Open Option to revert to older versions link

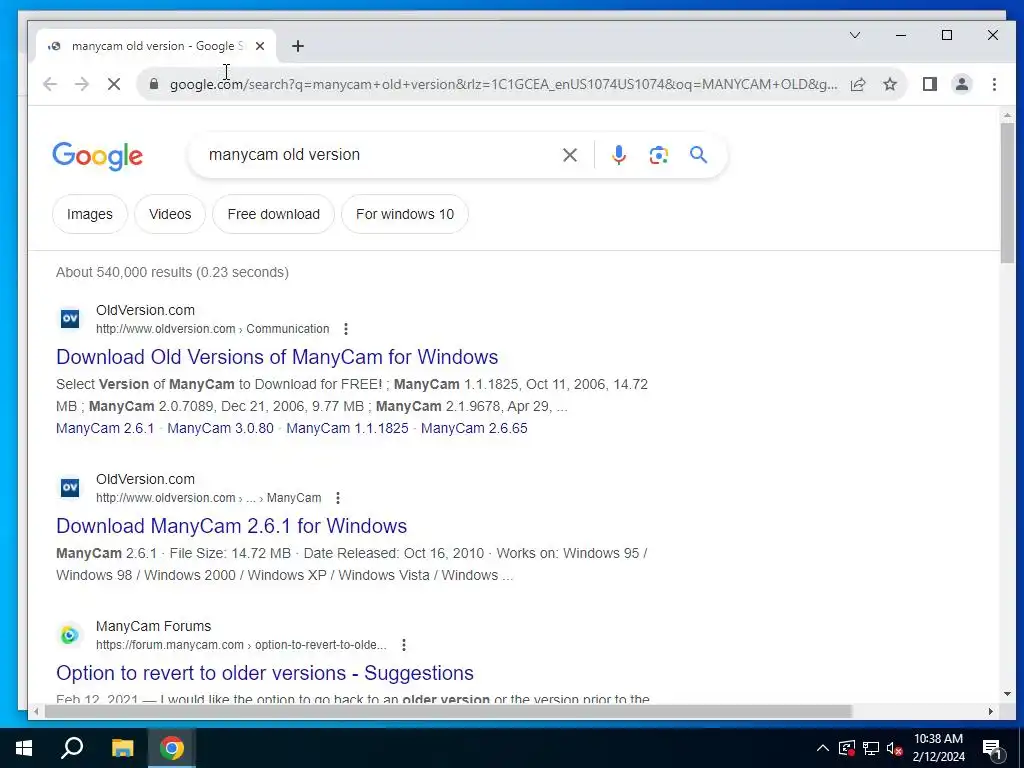(264, 673)
